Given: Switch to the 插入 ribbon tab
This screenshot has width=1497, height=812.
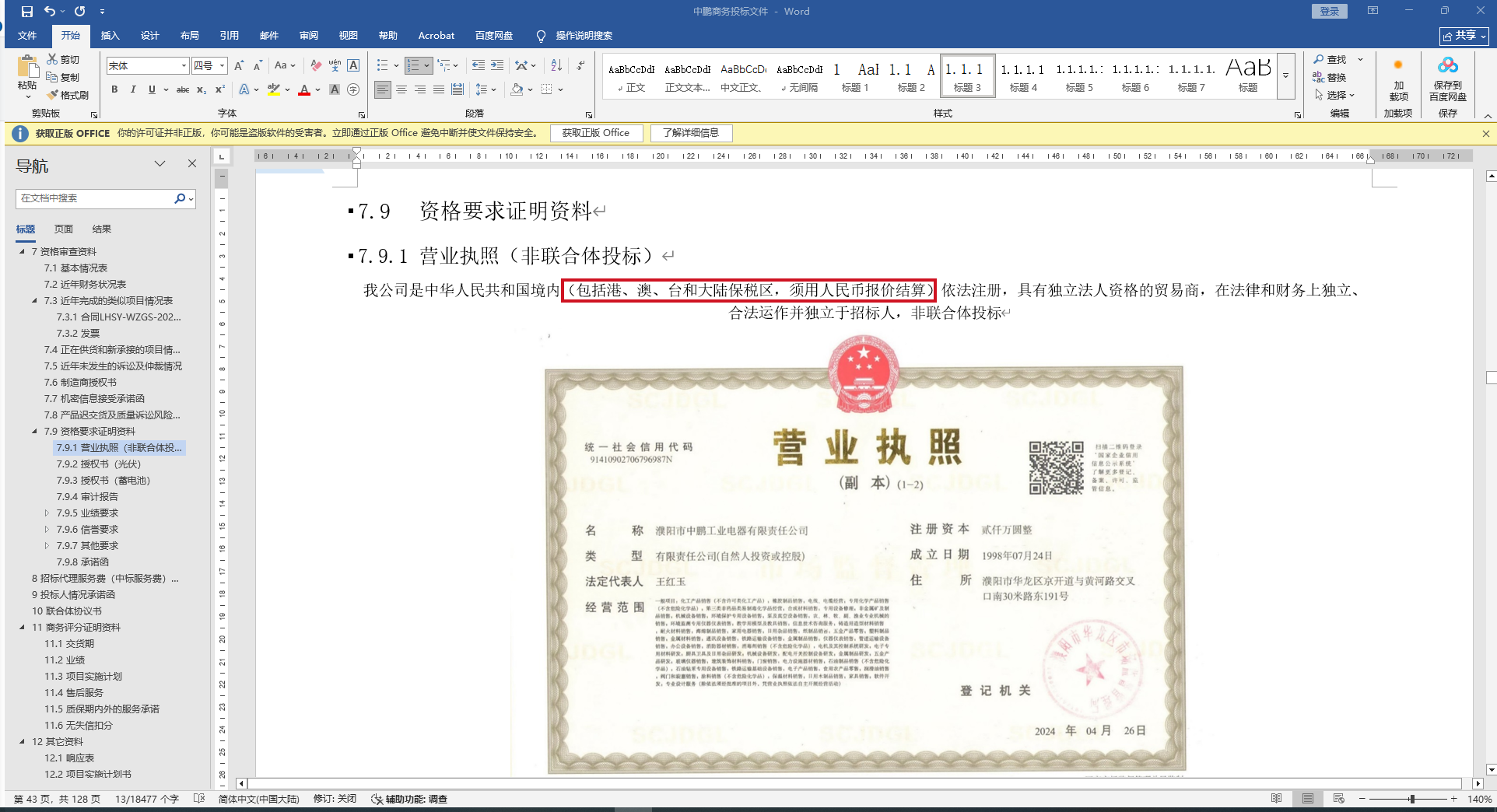Looking at the screenshot, I should click(x=110, y=36).
